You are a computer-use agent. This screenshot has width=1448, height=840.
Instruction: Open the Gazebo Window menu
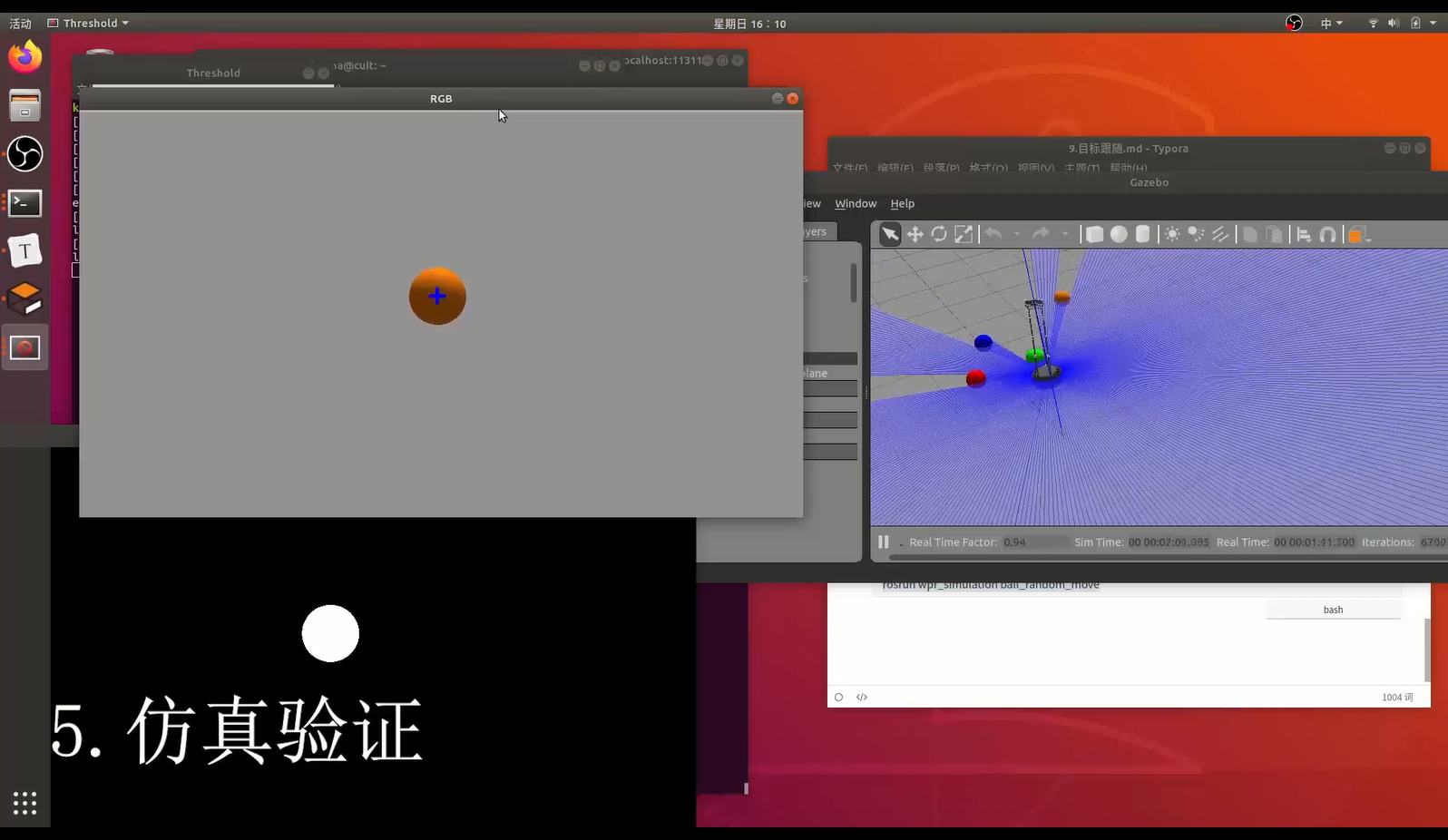[x=856, y=204]
